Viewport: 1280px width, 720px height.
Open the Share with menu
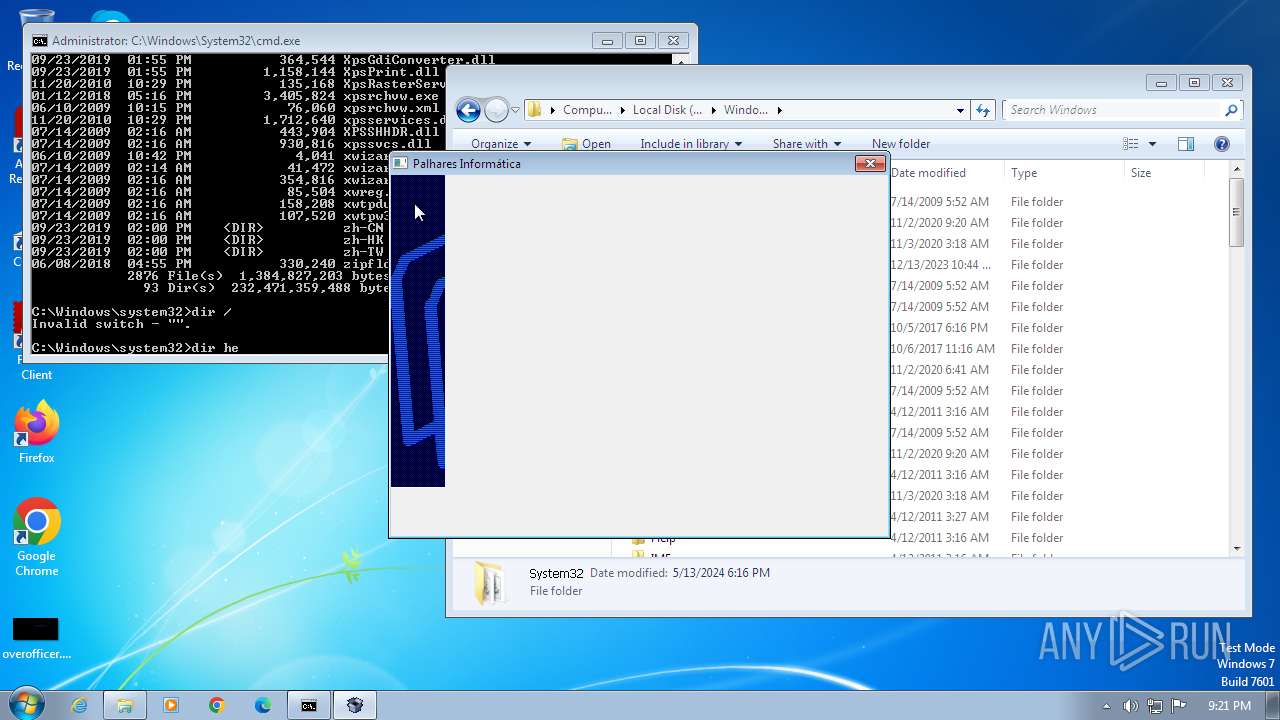(806, 144)
